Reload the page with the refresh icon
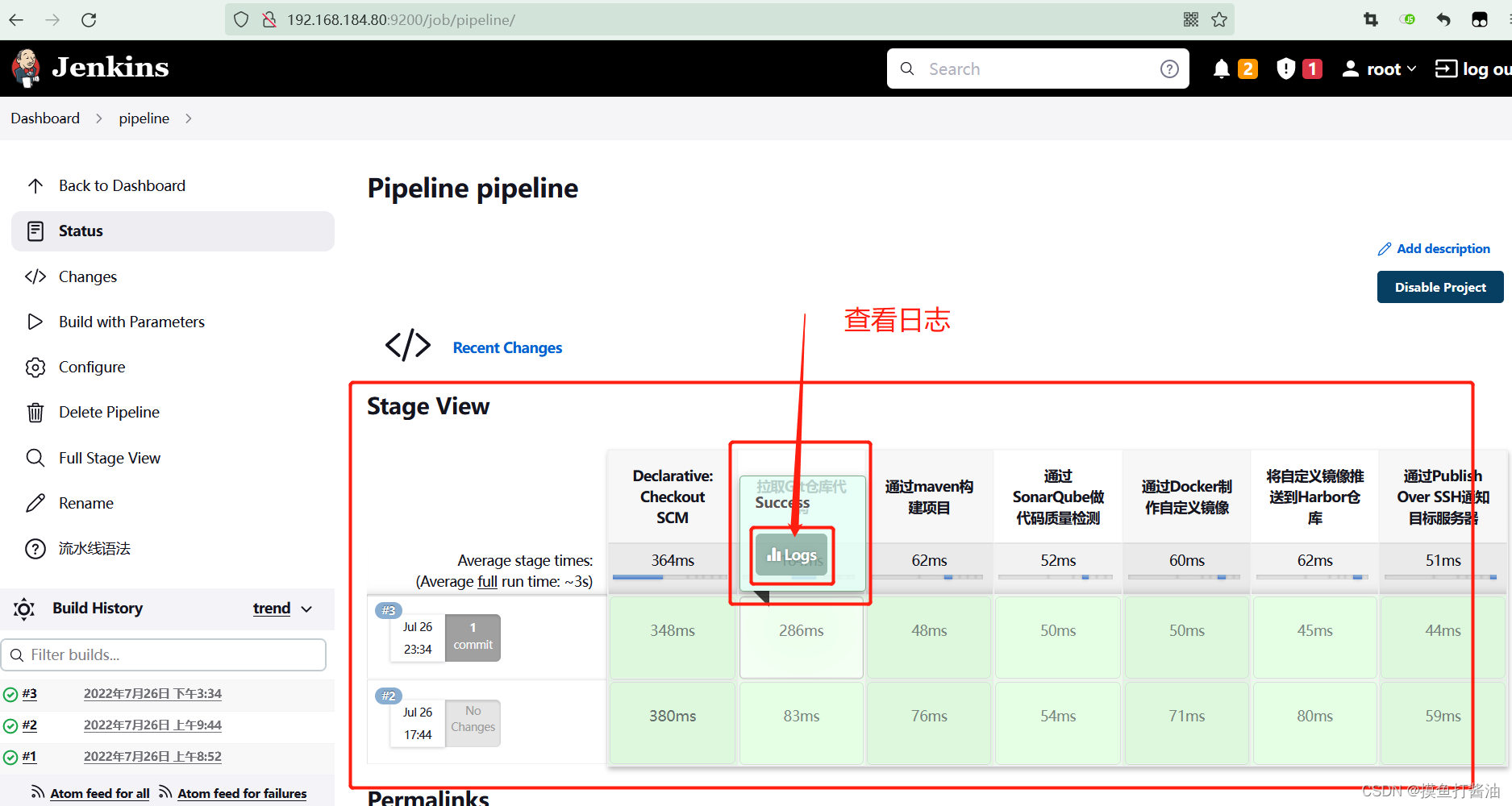 click(89, 19)
